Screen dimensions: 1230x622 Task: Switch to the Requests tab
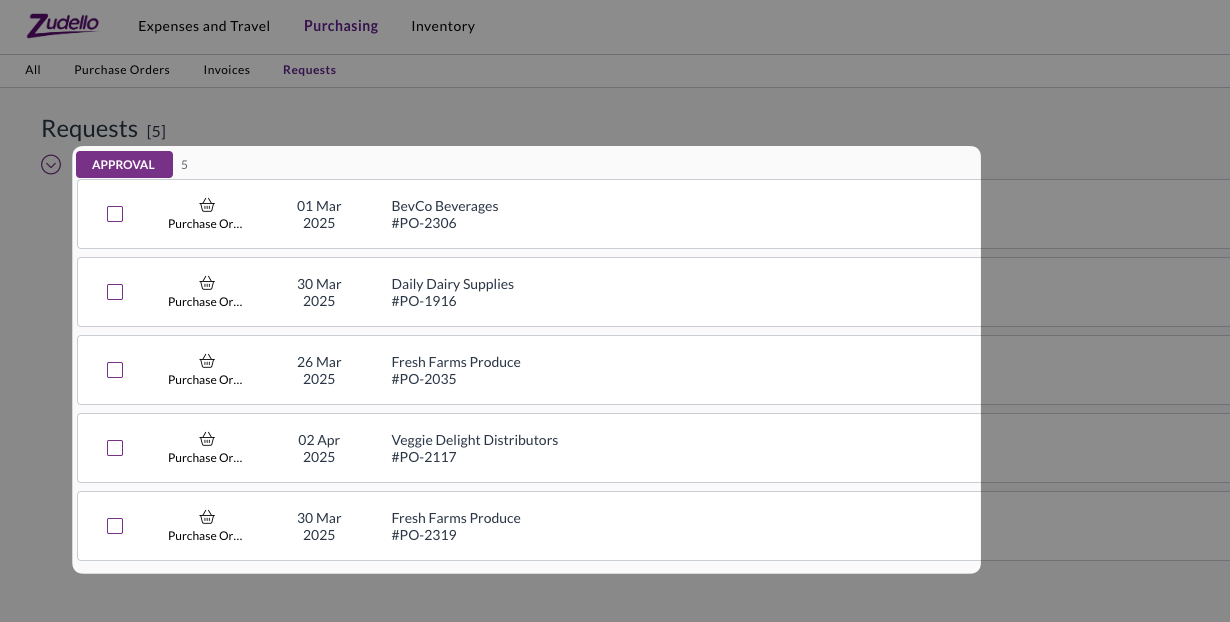tap(310, 70)
